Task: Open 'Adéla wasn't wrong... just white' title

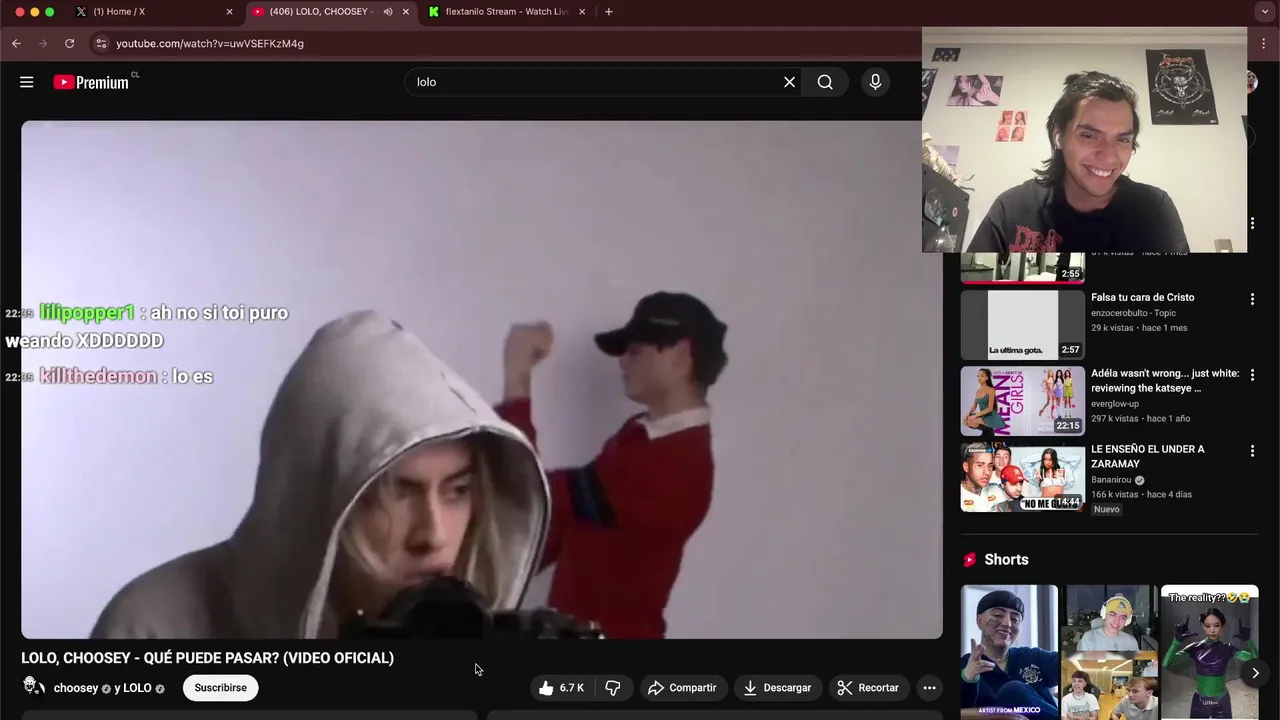Action: 1165,380
